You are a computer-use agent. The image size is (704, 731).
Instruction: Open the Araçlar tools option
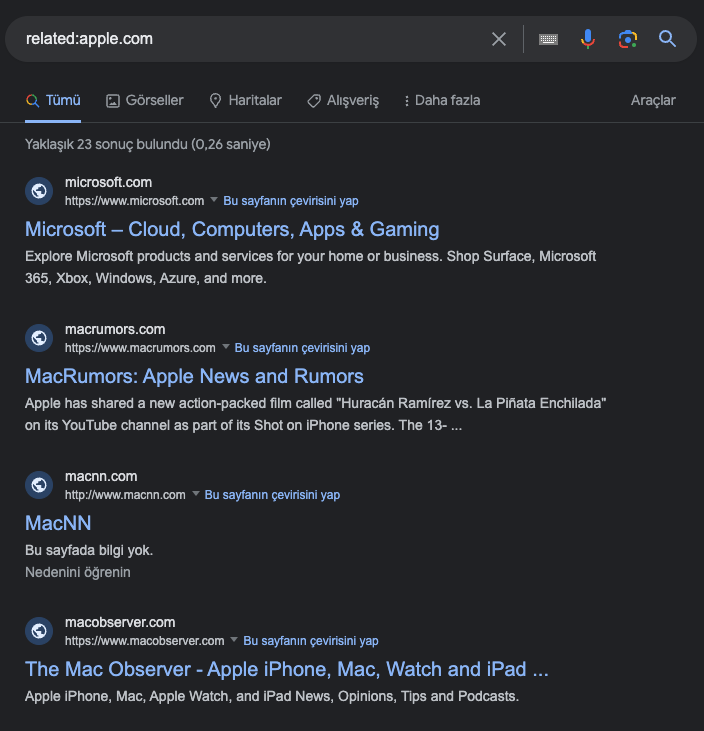click(x=653, y=100)
